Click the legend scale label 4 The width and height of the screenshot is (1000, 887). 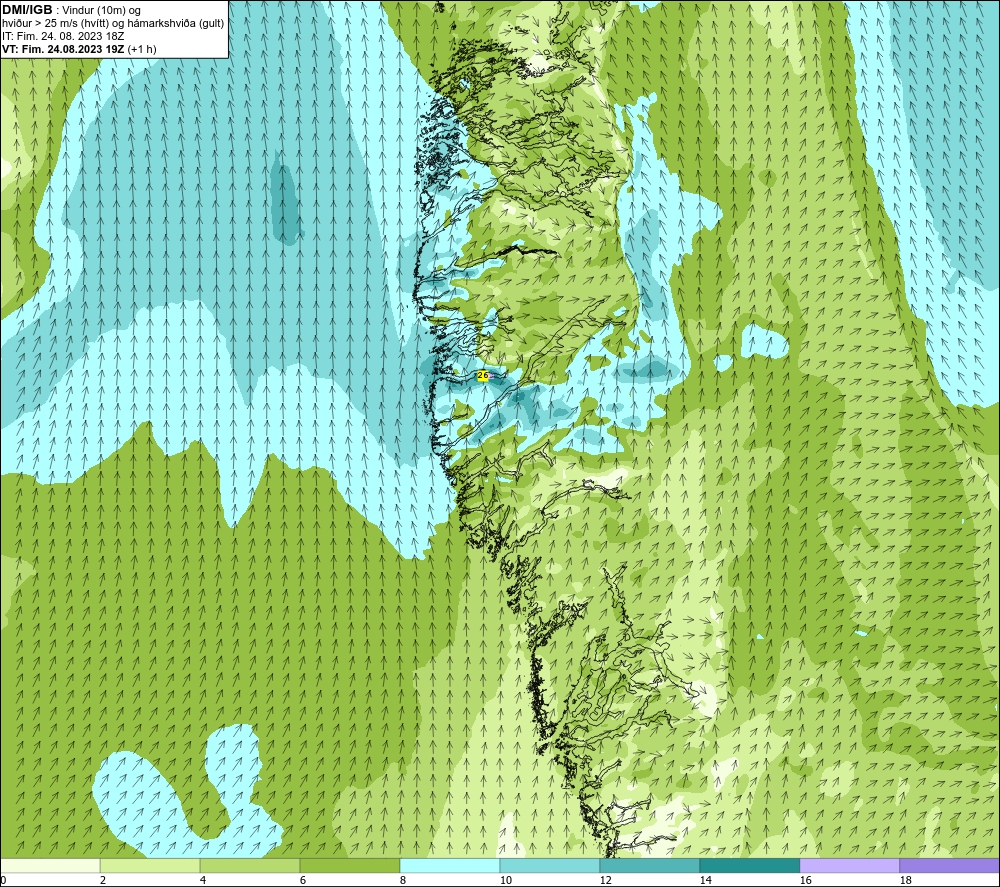coord(203,881)
